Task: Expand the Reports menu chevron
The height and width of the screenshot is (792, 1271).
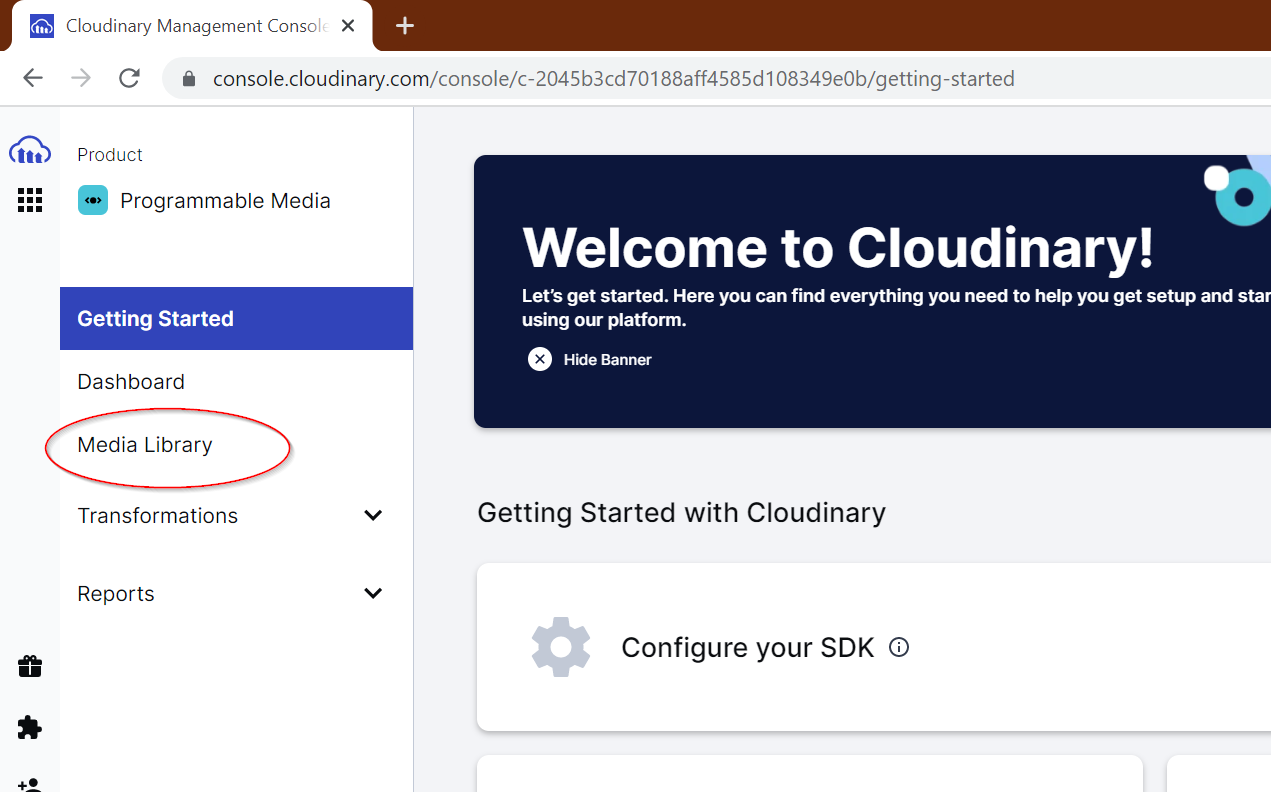Action: (373, 594)
